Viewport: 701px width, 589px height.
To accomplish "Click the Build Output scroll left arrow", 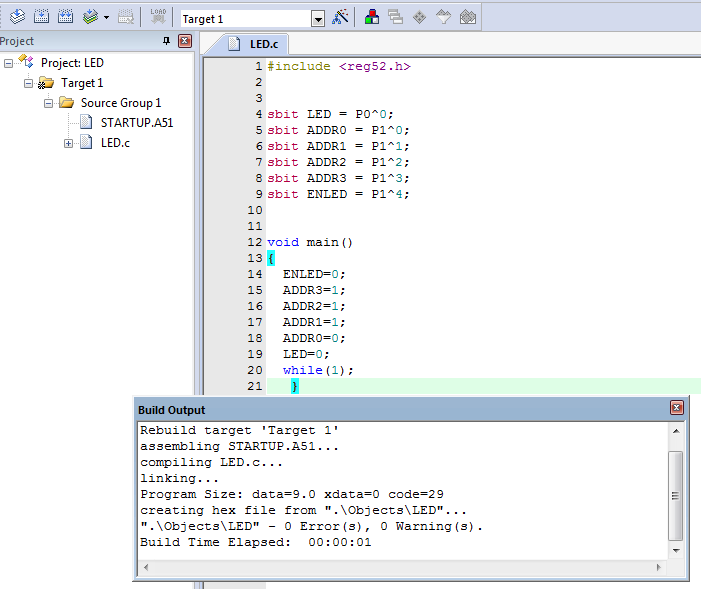I will coord(146,567).
